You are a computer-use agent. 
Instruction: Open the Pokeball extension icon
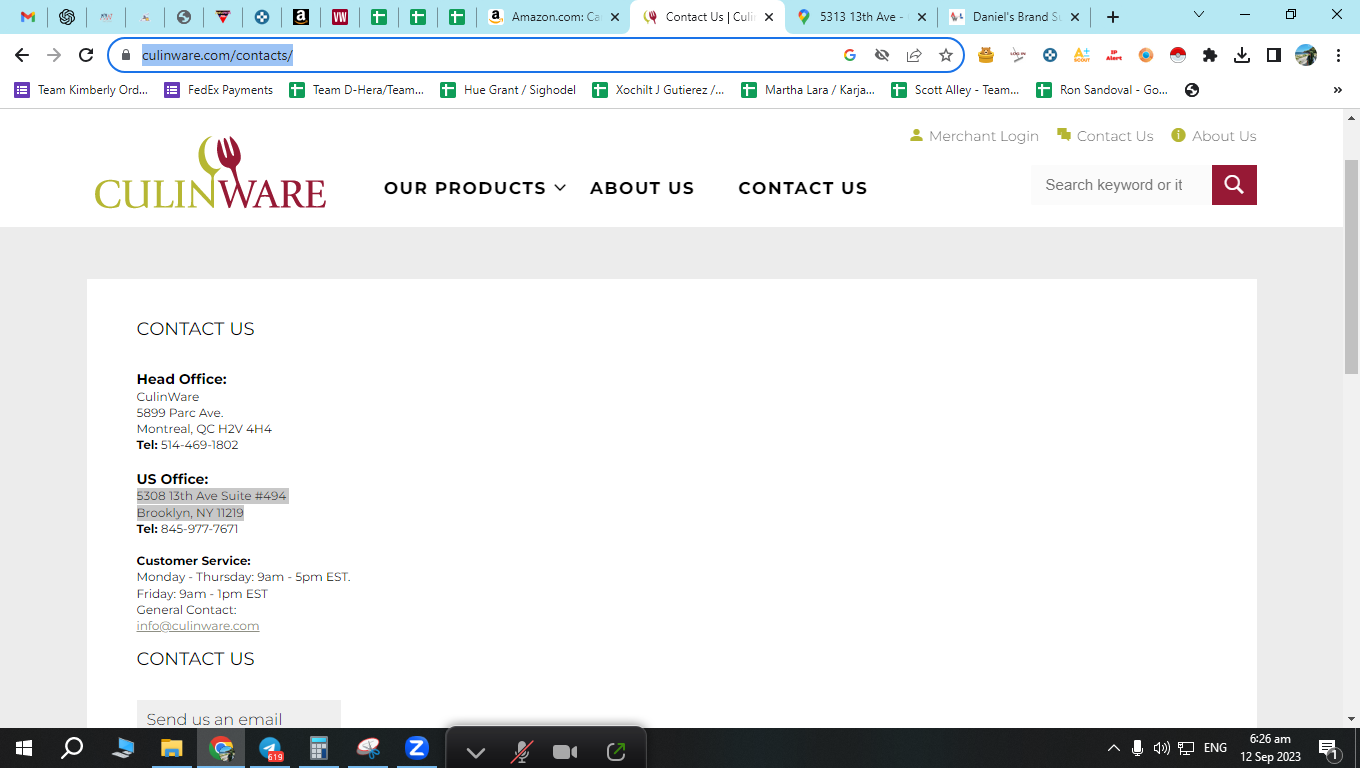pos(1178,55)
